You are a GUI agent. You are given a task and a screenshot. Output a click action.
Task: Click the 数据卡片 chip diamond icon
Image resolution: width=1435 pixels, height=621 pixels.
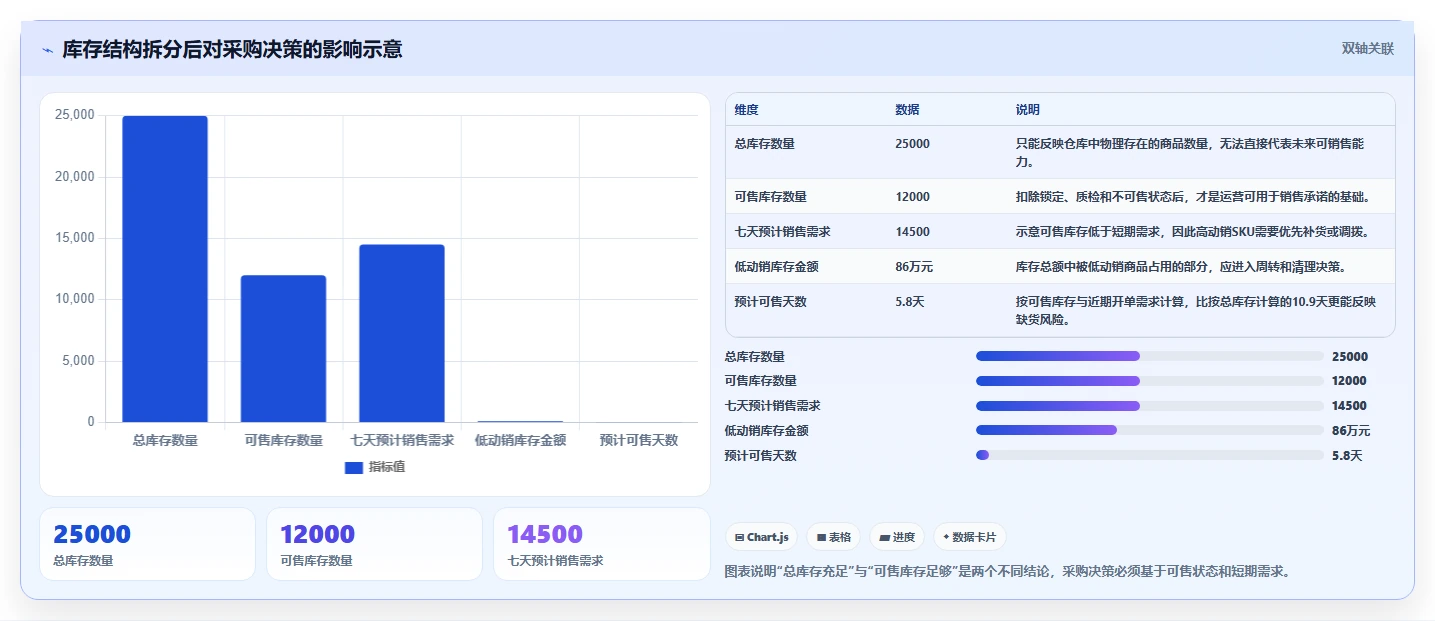(946, 537)
